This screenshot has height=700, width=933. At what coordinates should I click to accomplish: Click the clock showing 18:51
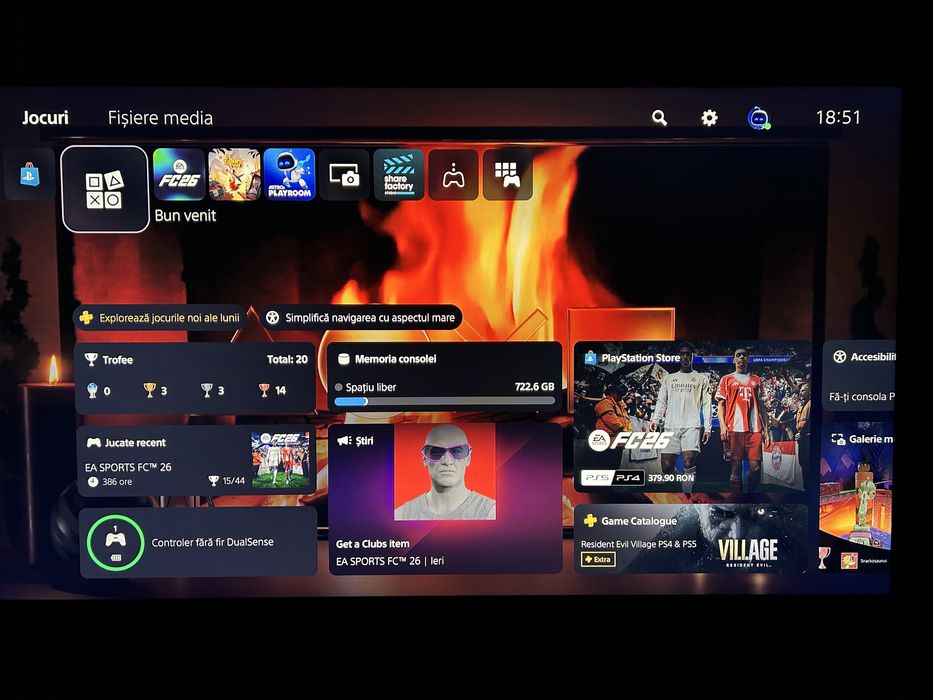(838, 118)
